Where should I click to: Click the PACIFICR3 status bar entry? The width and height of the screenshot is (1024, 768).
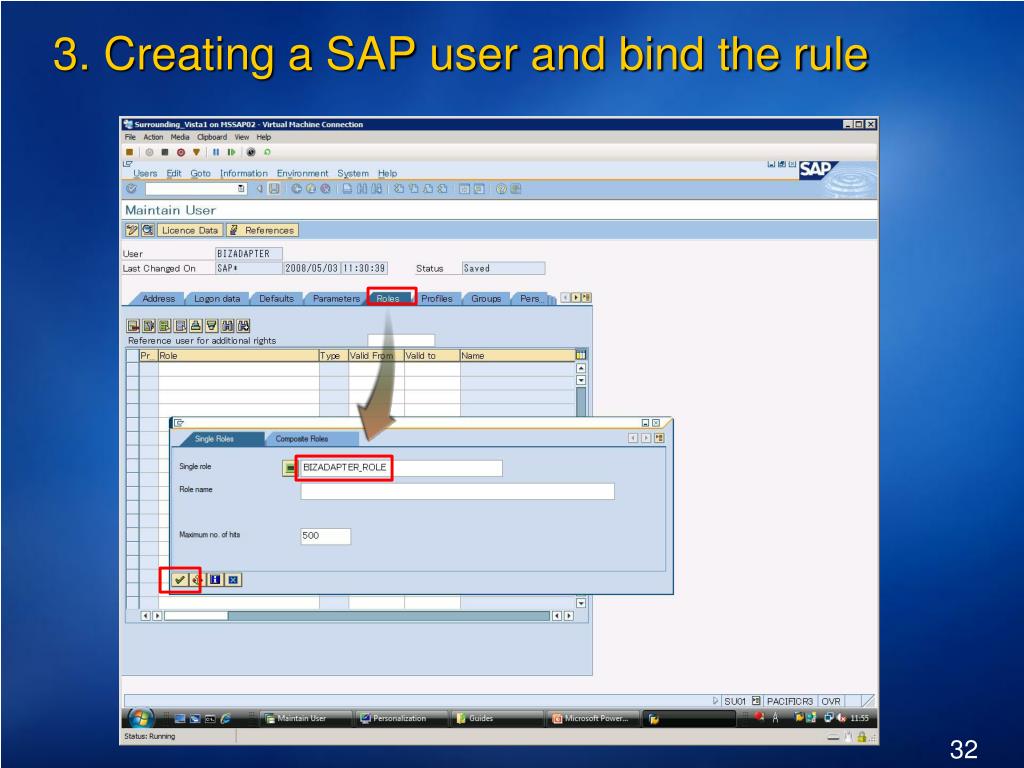pos(790,701)
